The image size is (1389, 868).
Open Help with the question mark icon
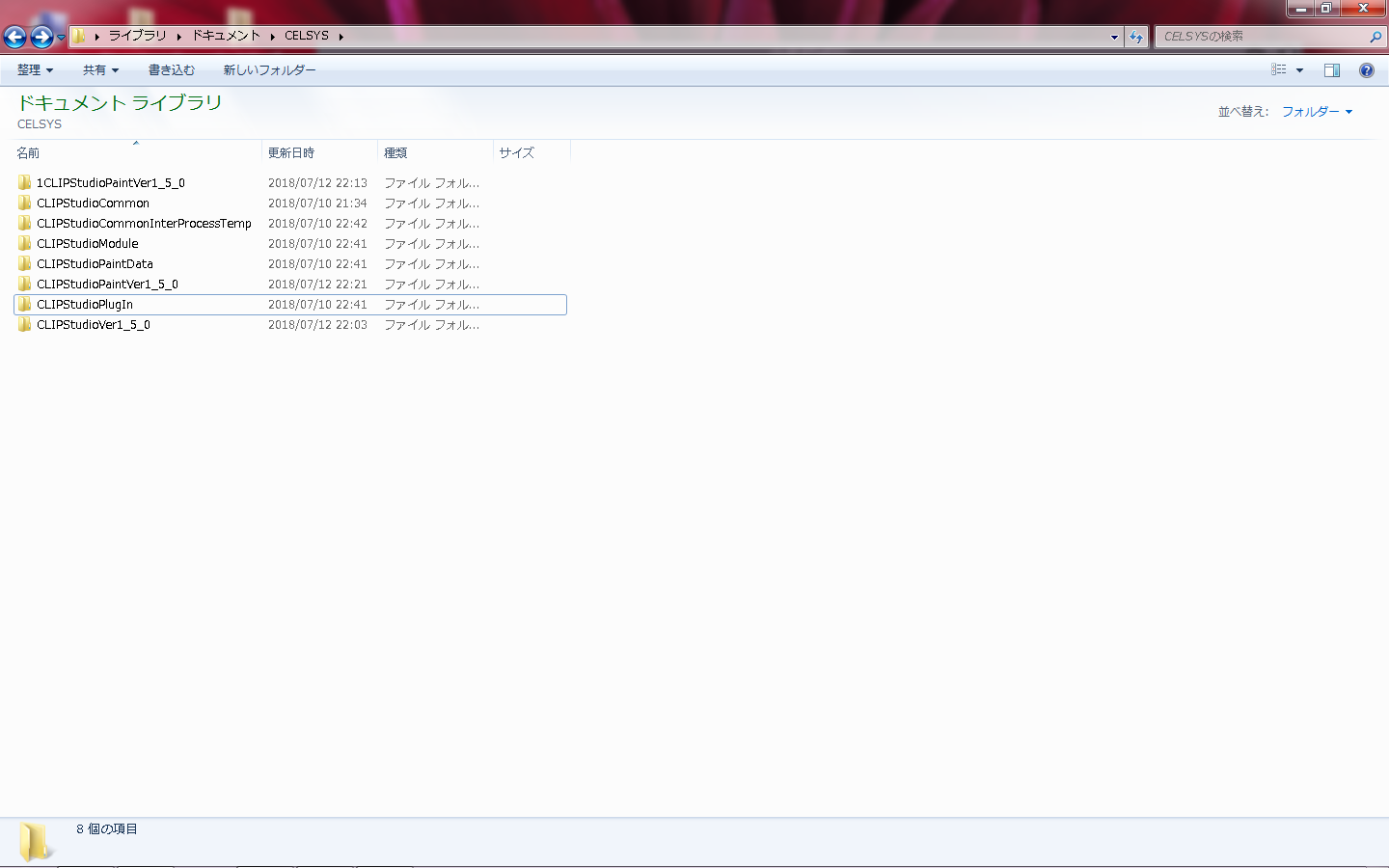click(1367, 70)
